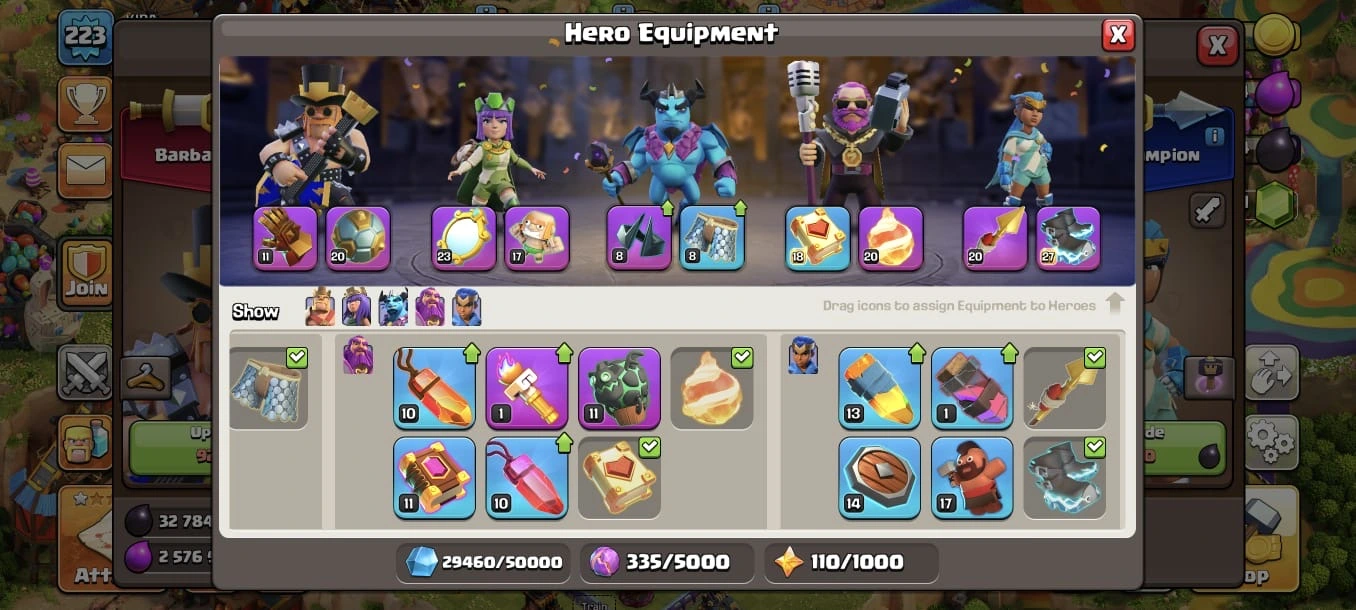The width and height of the screenshot is (1356, 610).
Task: Click the Shiny Ore counter 29460/50000
Action: 484,562
